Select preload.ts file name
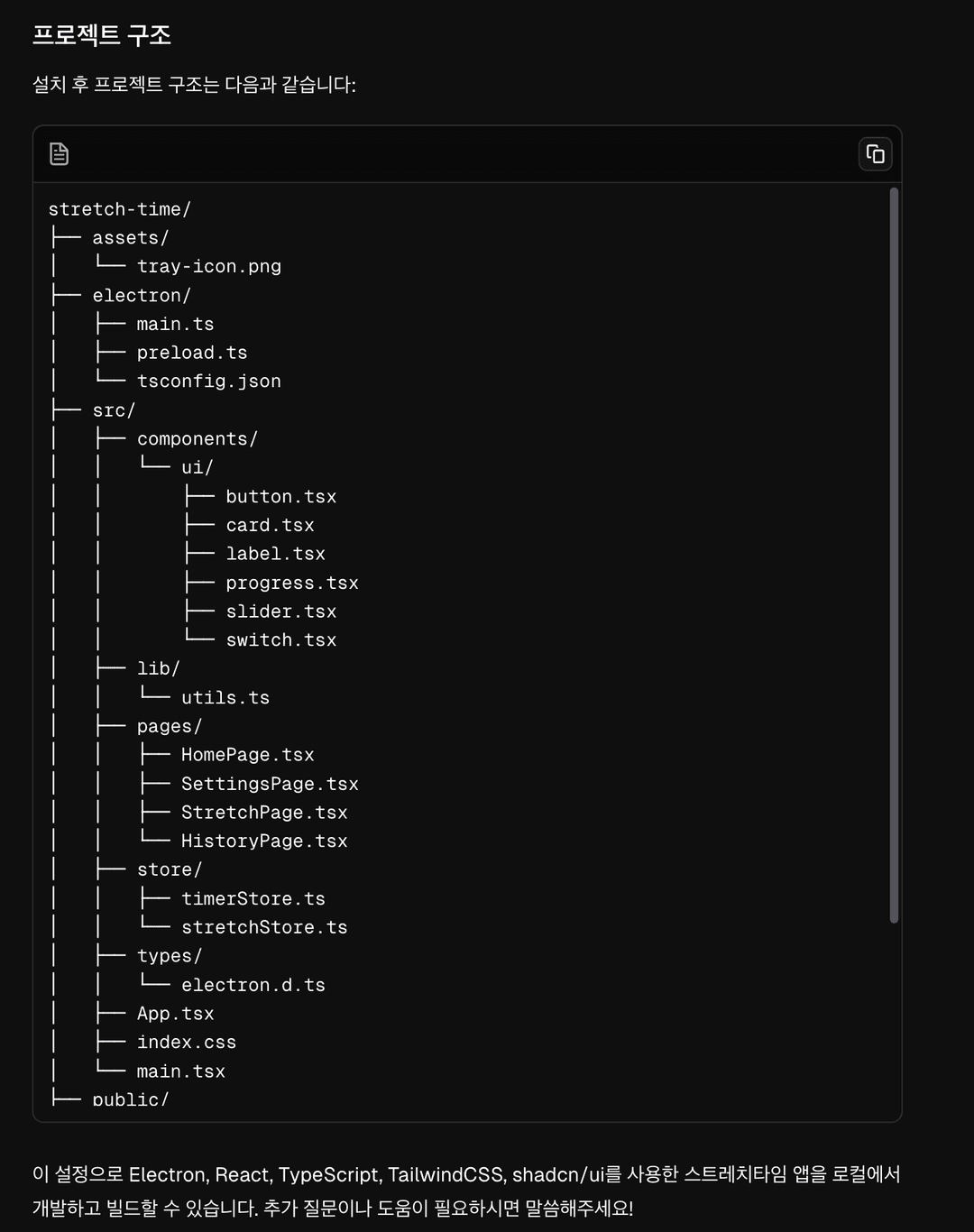Image resolution: width=974 pixels, height=1232 pixels. point(191,353)
